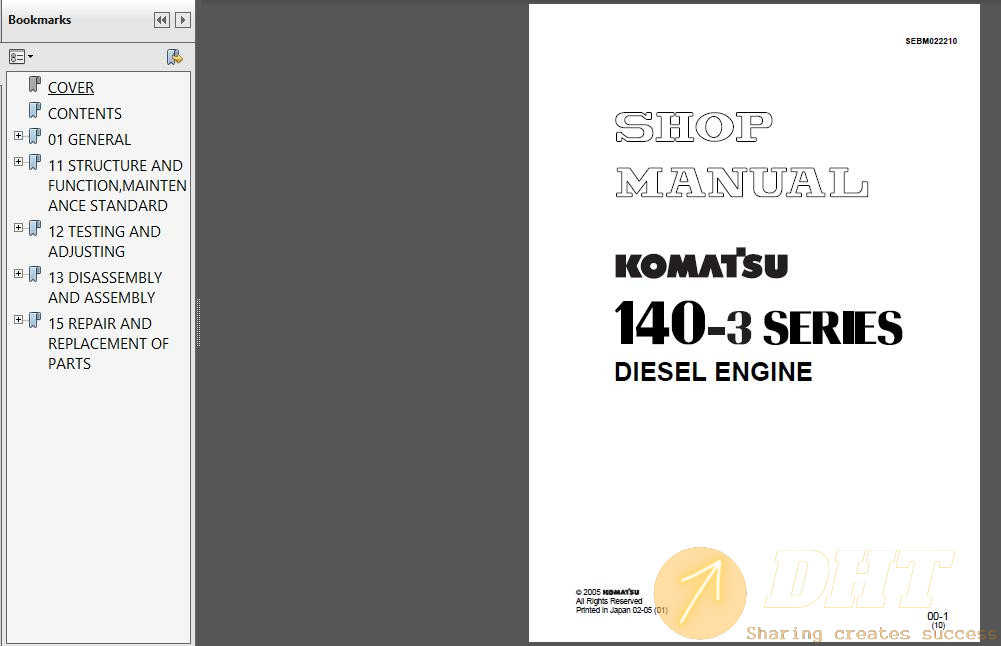This screenshot has width=1001, height=646.
Task: Click the bookmark icon beside CONTENTS
Action: pyautogui.click(x=35, y=112)
